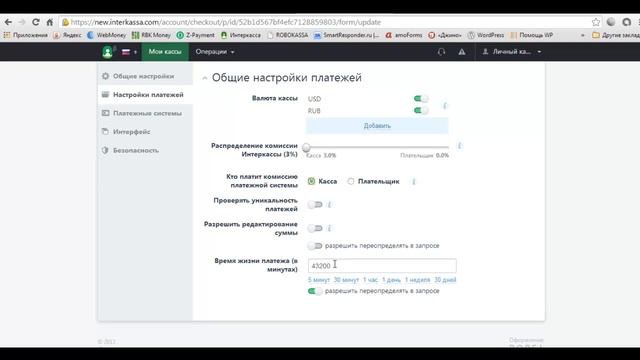This screenshot has height=360, width=640.
Task: Set lifetime to 1 час
Action: [370, 280]
